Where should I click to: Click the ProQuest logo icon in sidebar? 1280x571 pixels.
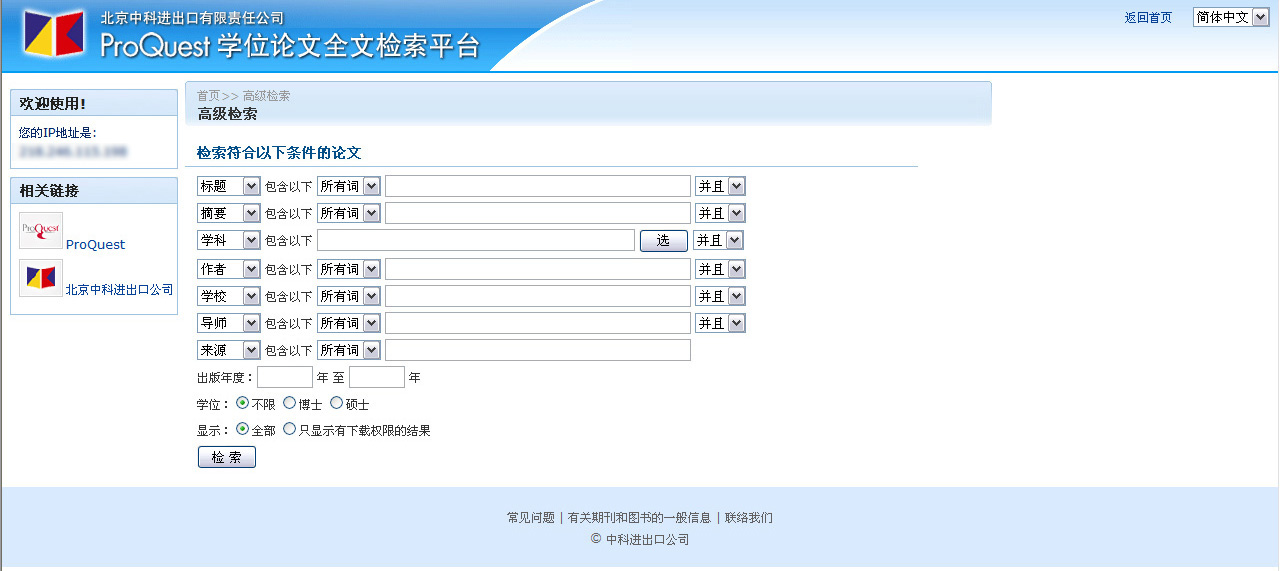pos(41,231)
